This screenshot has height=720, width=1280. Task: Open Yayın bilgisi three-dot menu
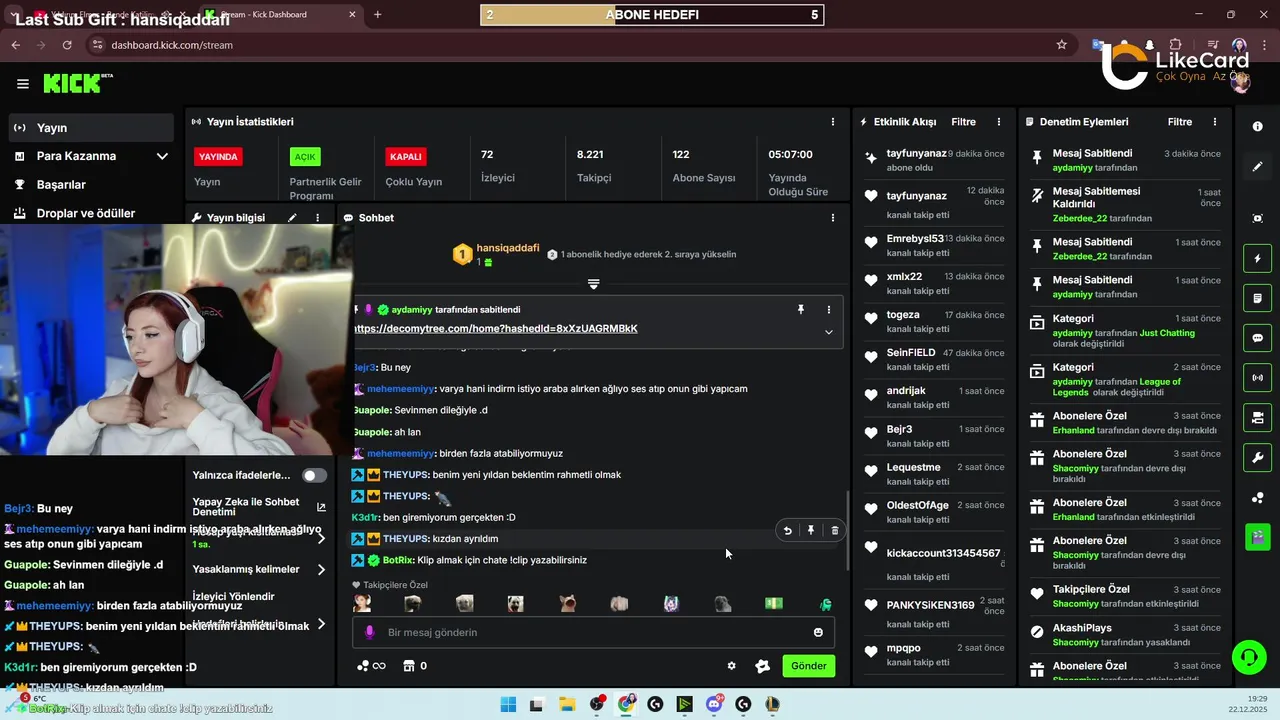pos(318,217)
